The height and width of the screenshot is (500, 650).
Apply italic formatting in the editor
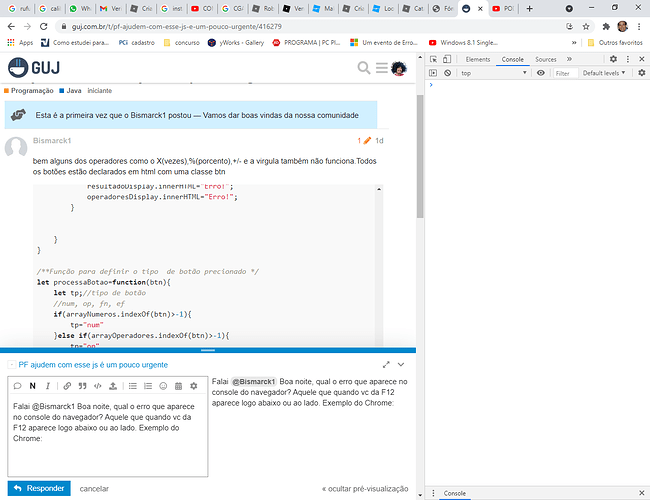click(48, 386)
